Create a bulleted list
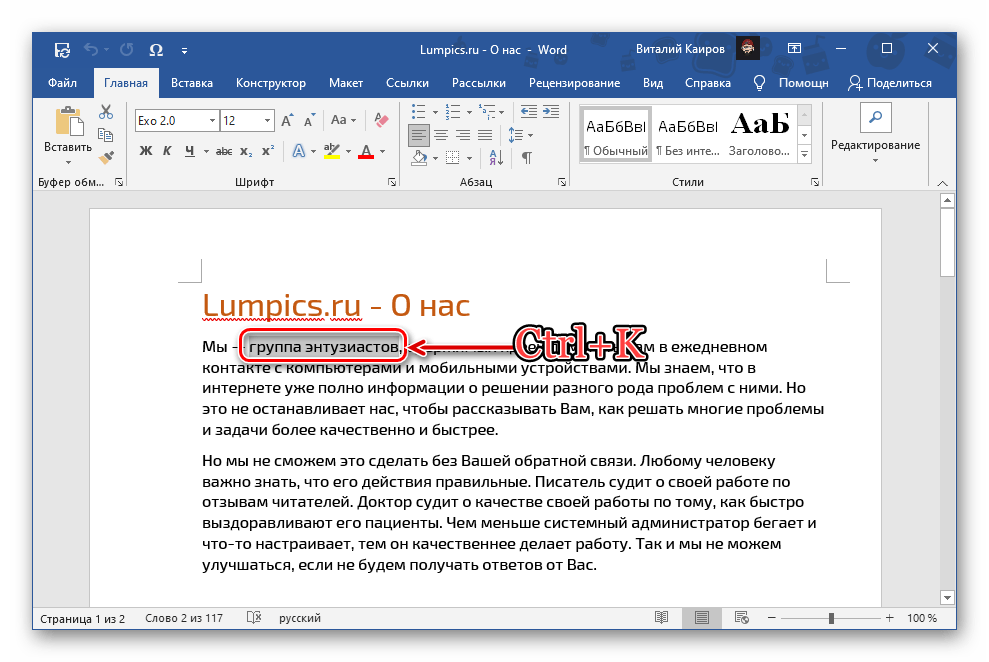Image resolution: width=989 pixels, height=662 pixels. [419, 112]
